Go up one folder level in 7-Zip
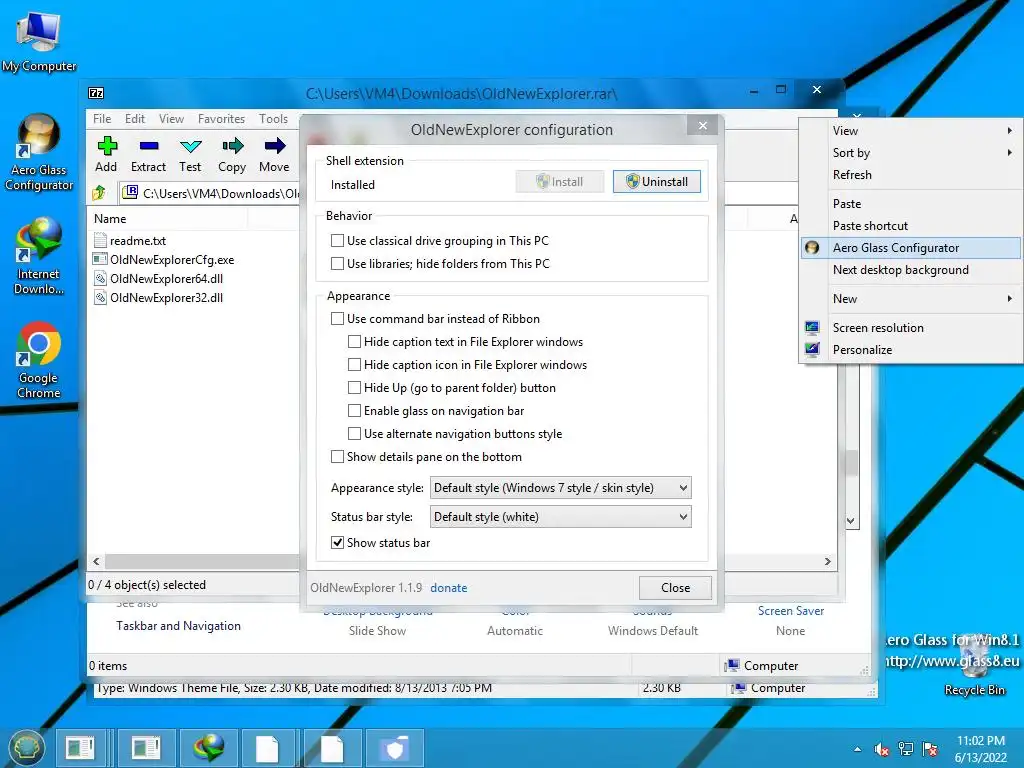1024x768 pixels. pos(99,193)
